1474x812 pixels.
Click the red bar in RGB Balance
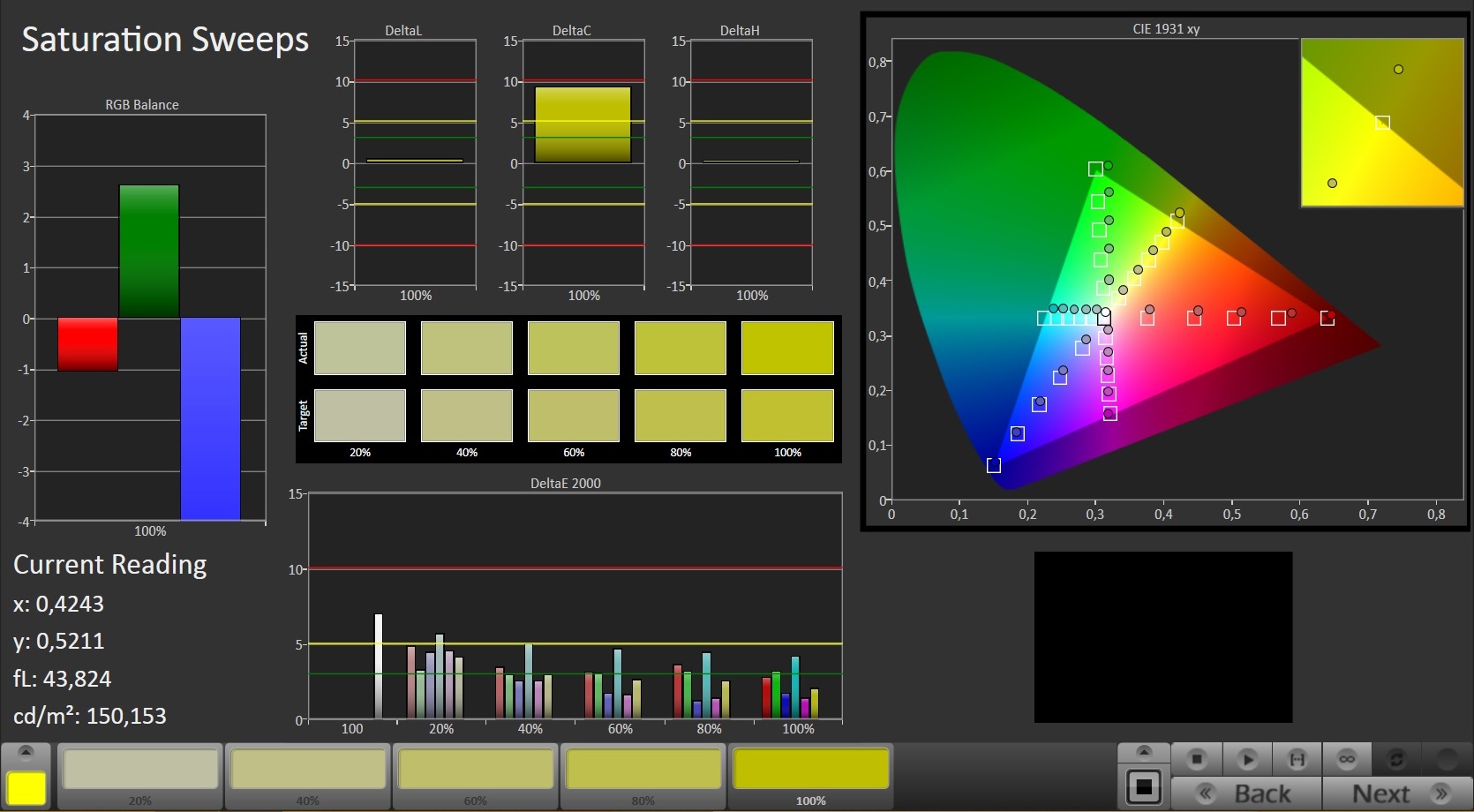(87, 344)
